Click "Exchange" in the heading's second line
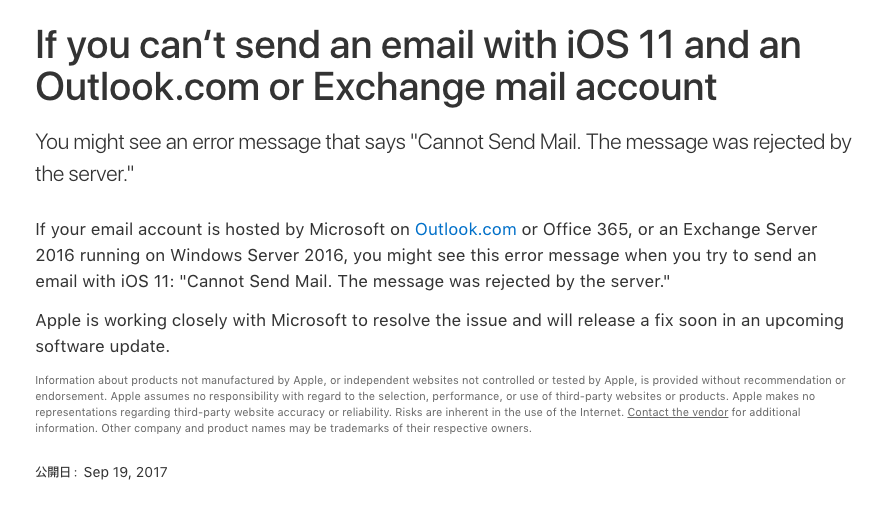 pos(399,87)
